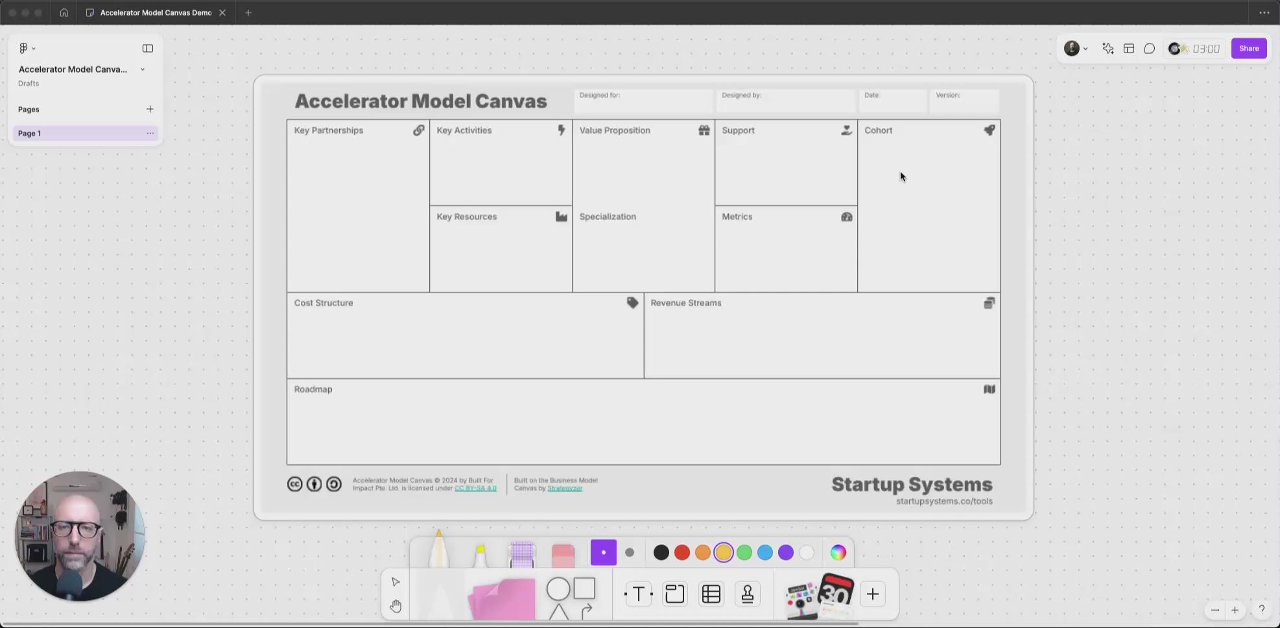Insert a table with Table tool
This screenshot has height=628, width=1280.
(711, 594)
